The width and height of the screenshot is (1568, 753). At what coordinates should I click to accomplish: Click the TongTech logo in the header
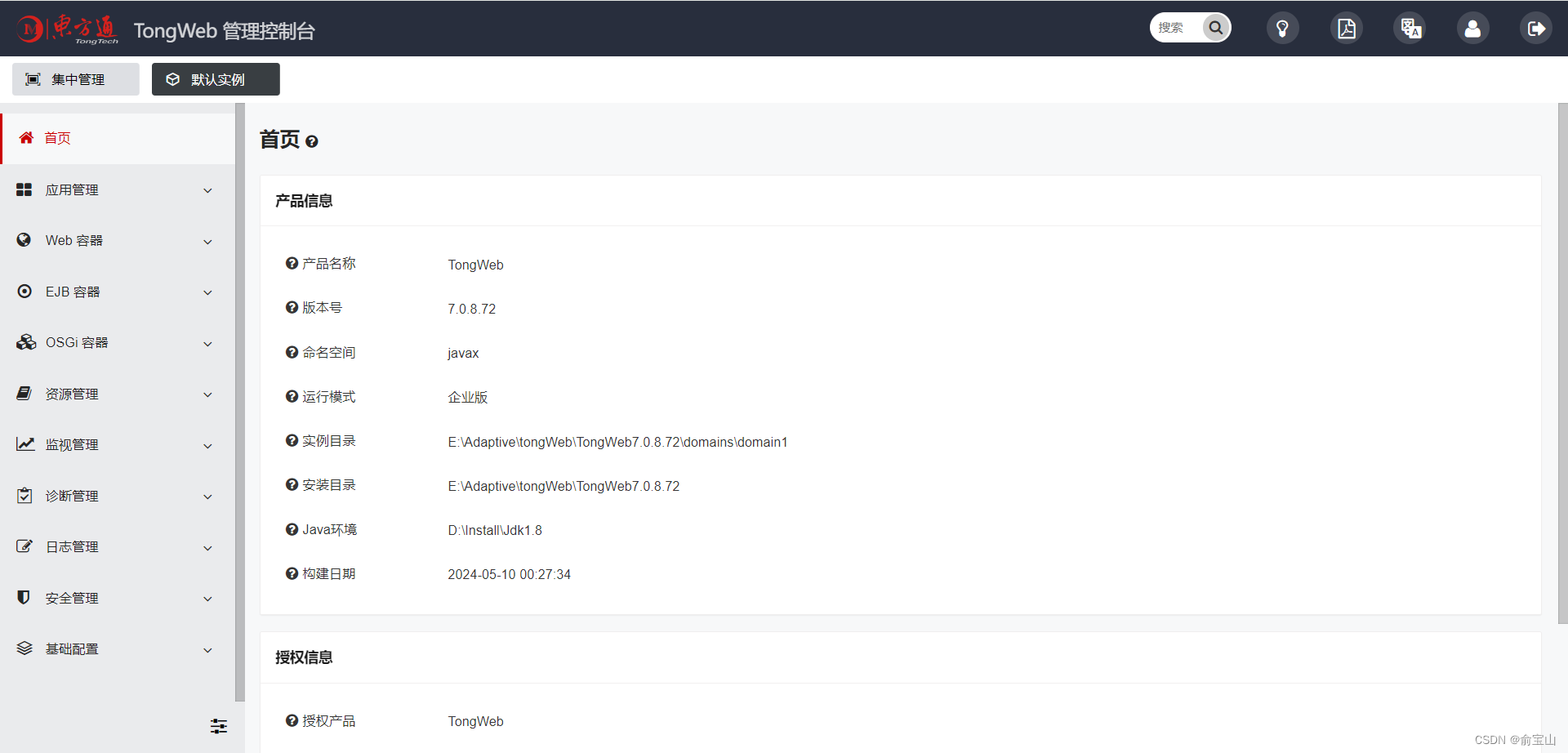point(68,29)
